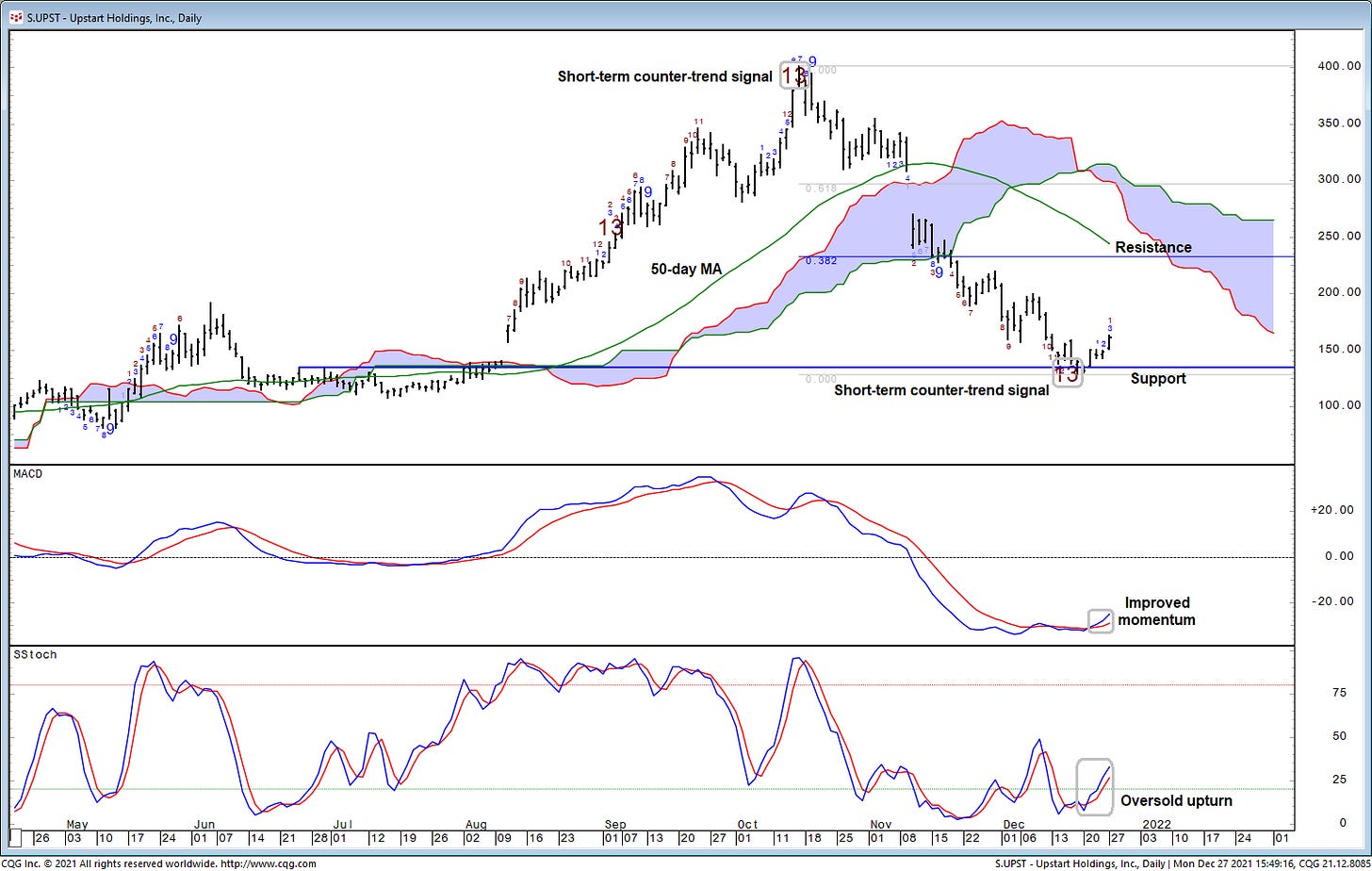Select the MACD pane label
Image resolution: width=1372 pixels, height=871 pixels.
pyautogui.click(x=30, y=473)
